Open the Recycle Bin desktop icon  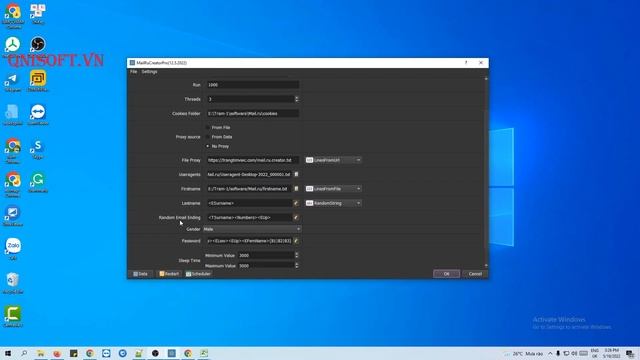13,282
